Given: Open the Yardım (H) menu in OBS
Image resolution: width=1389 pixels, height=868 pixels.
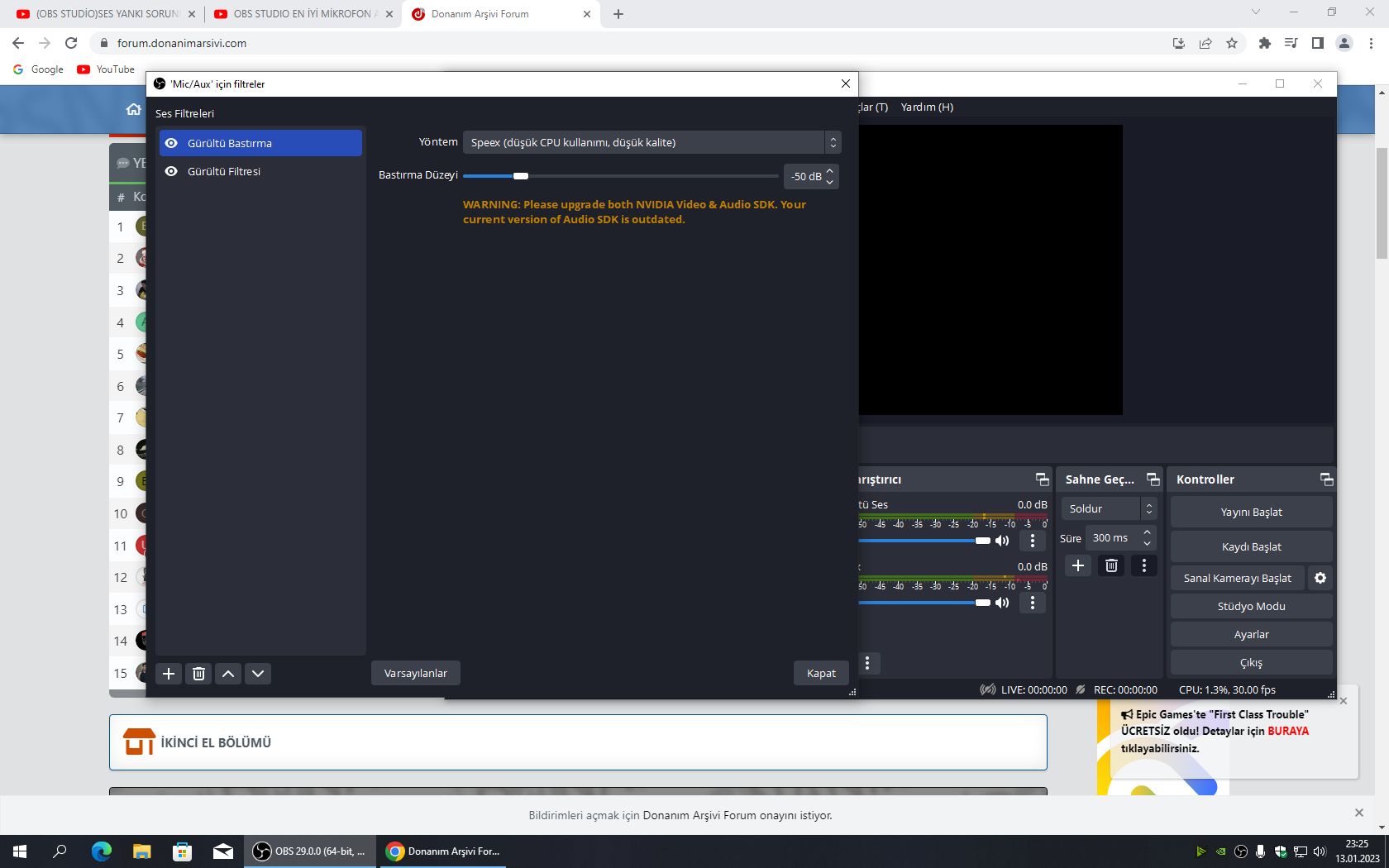Looking at the screenshot, I should (x=927, y=107).
